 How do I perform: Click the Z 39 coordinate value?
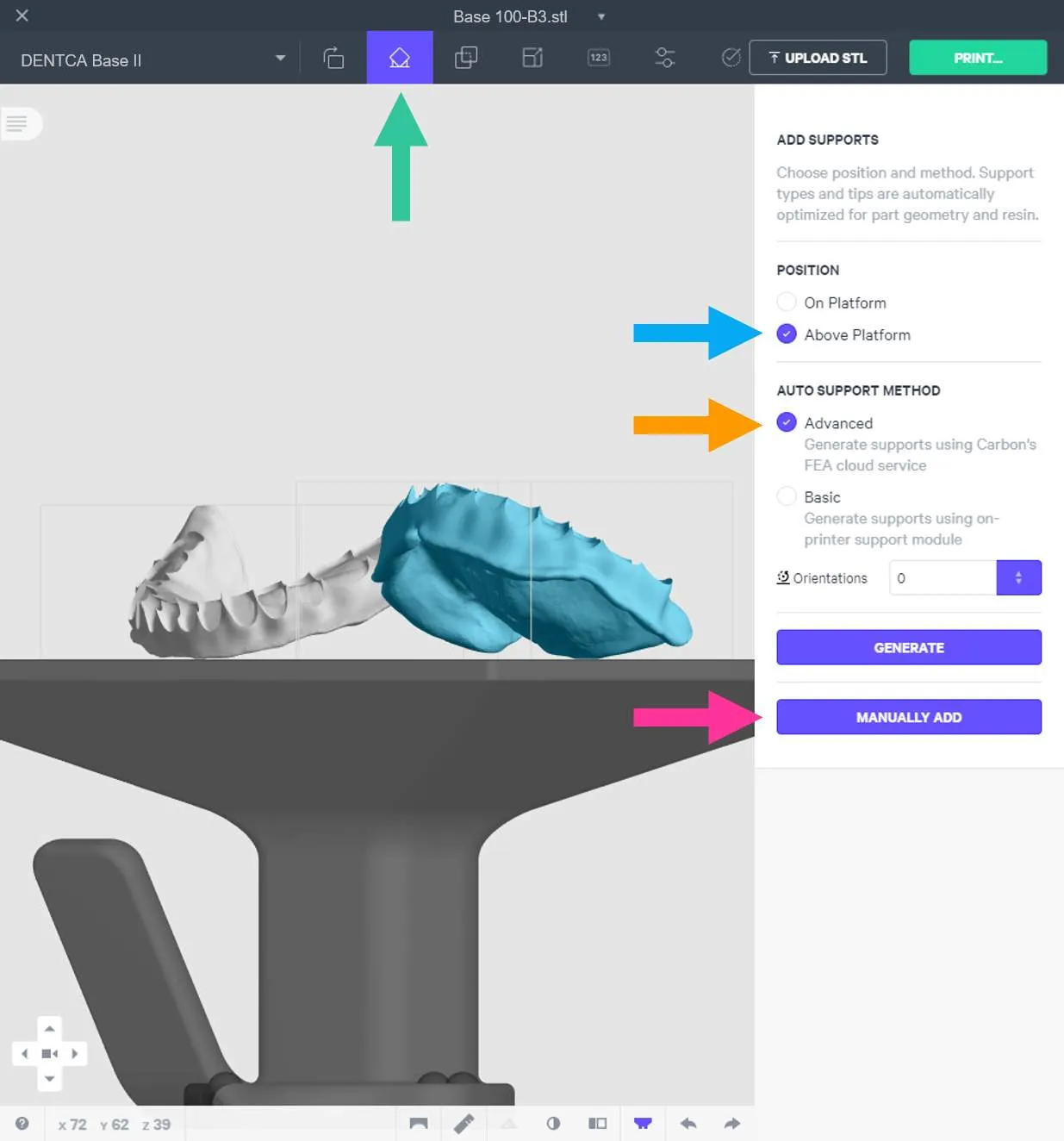pos(156,1125)
